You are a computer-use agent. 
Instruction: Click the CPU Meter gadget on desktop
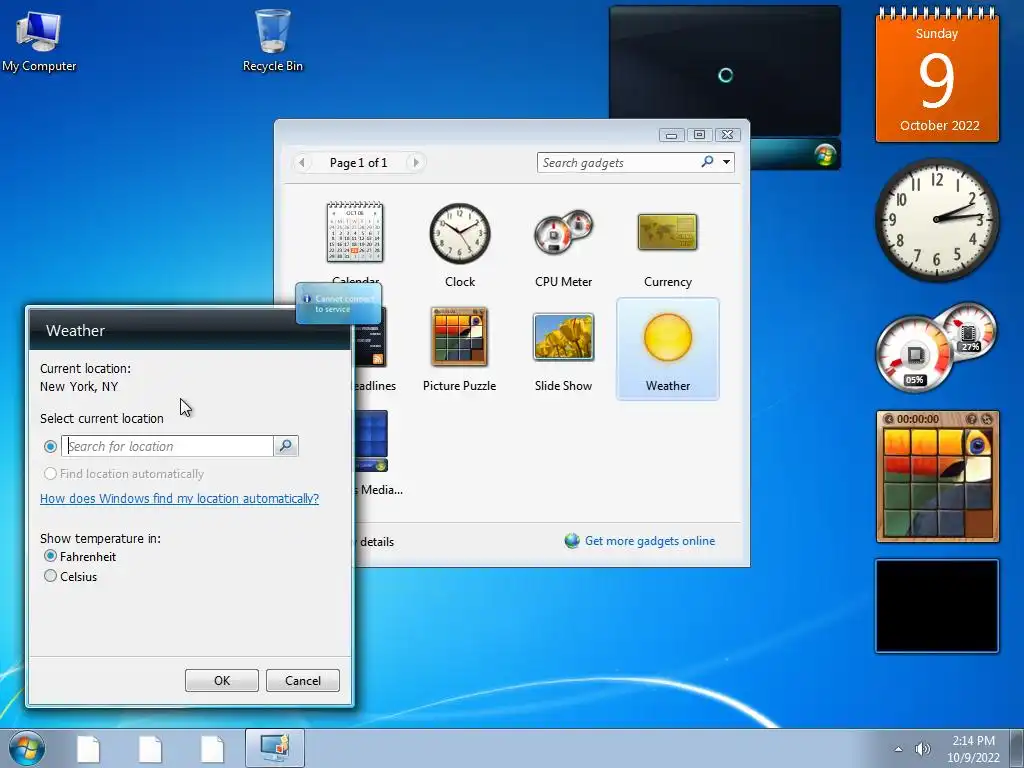click(936, 347)
